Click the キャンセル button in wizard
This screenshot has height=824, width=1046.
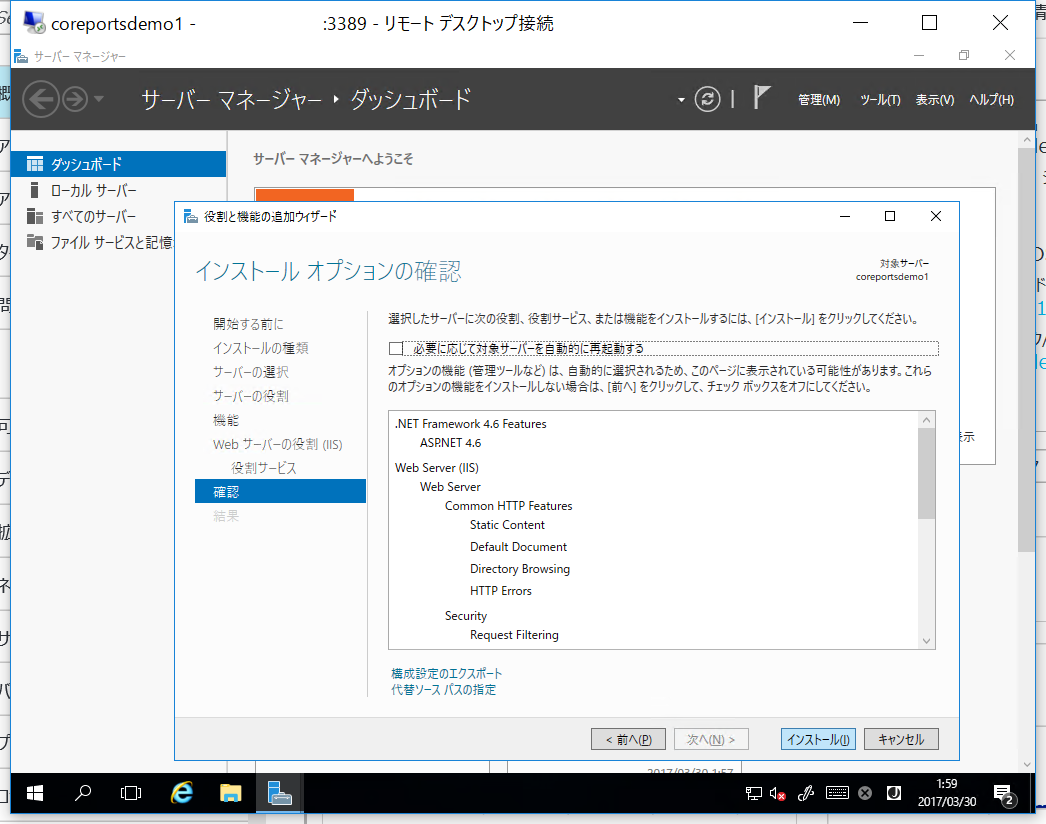point(901,739)
